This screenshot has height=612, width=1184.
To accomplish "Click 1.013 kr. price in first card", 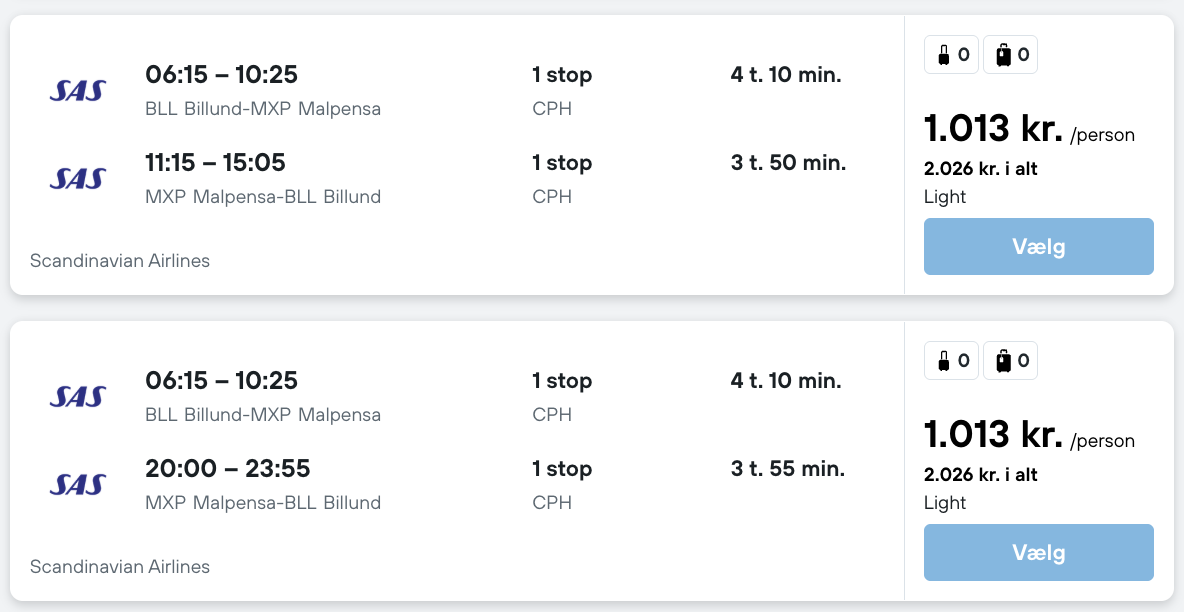I will pos(992,129).
